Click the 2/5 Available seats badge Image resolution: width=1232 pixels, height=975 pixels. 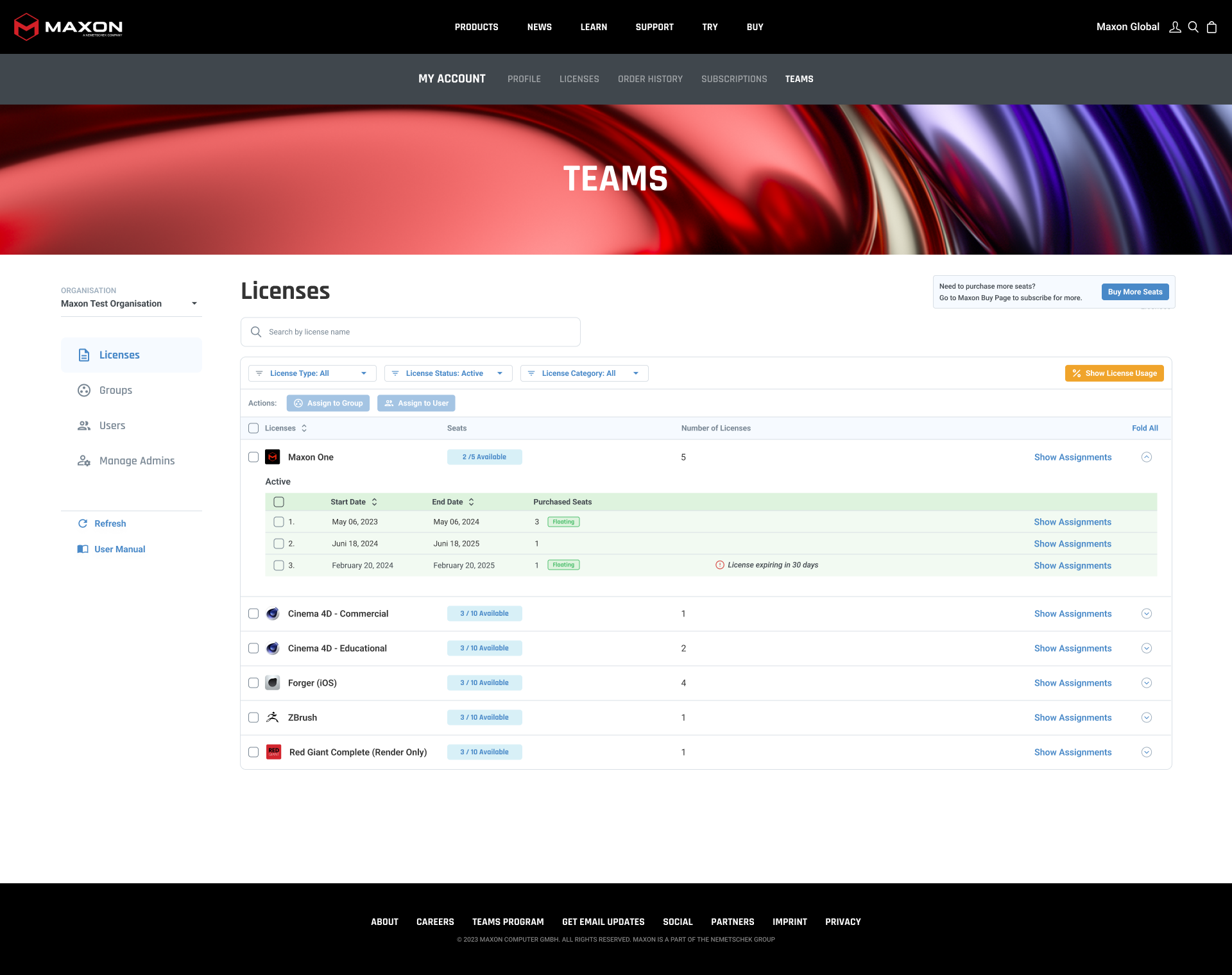[484, 457]
